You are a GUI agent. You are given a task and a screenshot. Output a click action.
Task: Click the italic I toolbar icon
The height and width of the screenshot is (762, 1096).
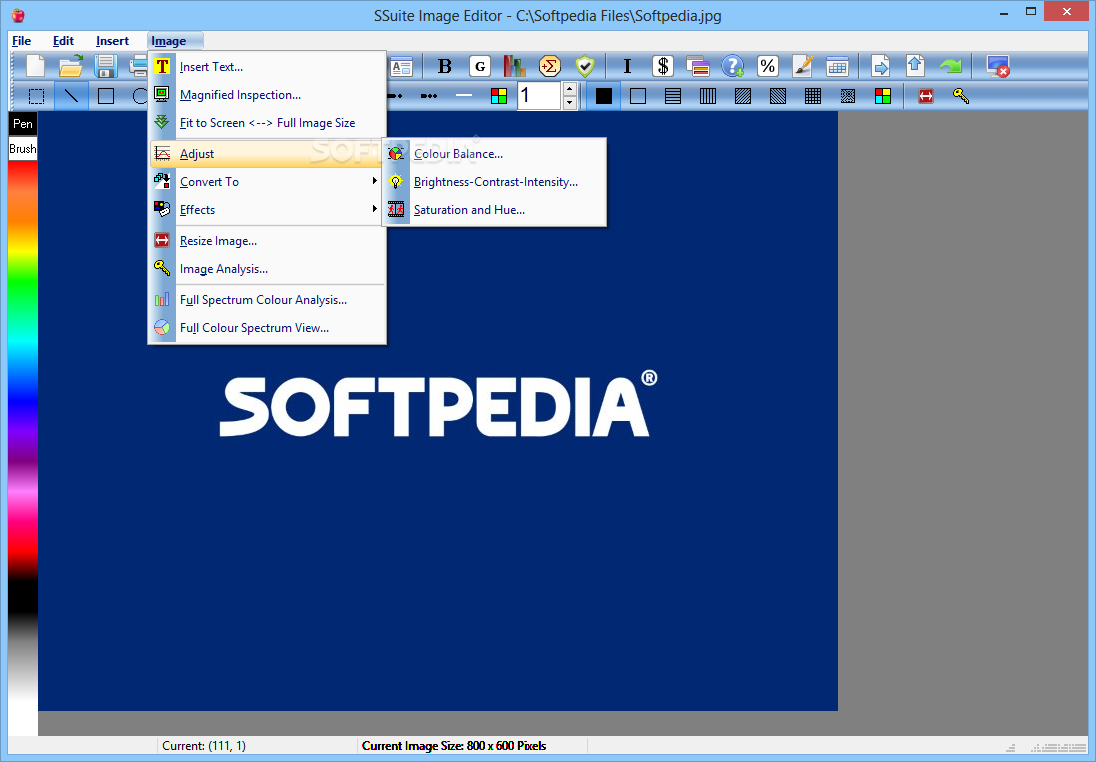pyautogui.click(x=627, y=66)
